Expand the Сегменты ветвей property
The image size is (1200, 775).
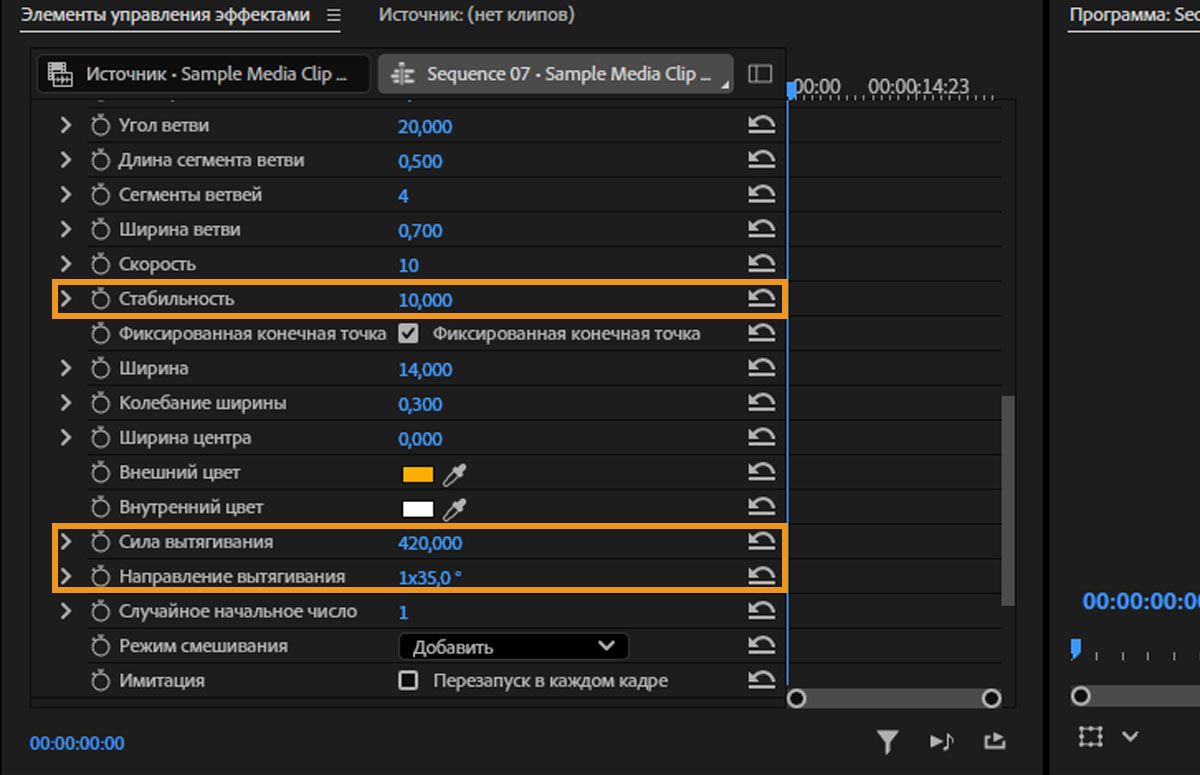66,195
